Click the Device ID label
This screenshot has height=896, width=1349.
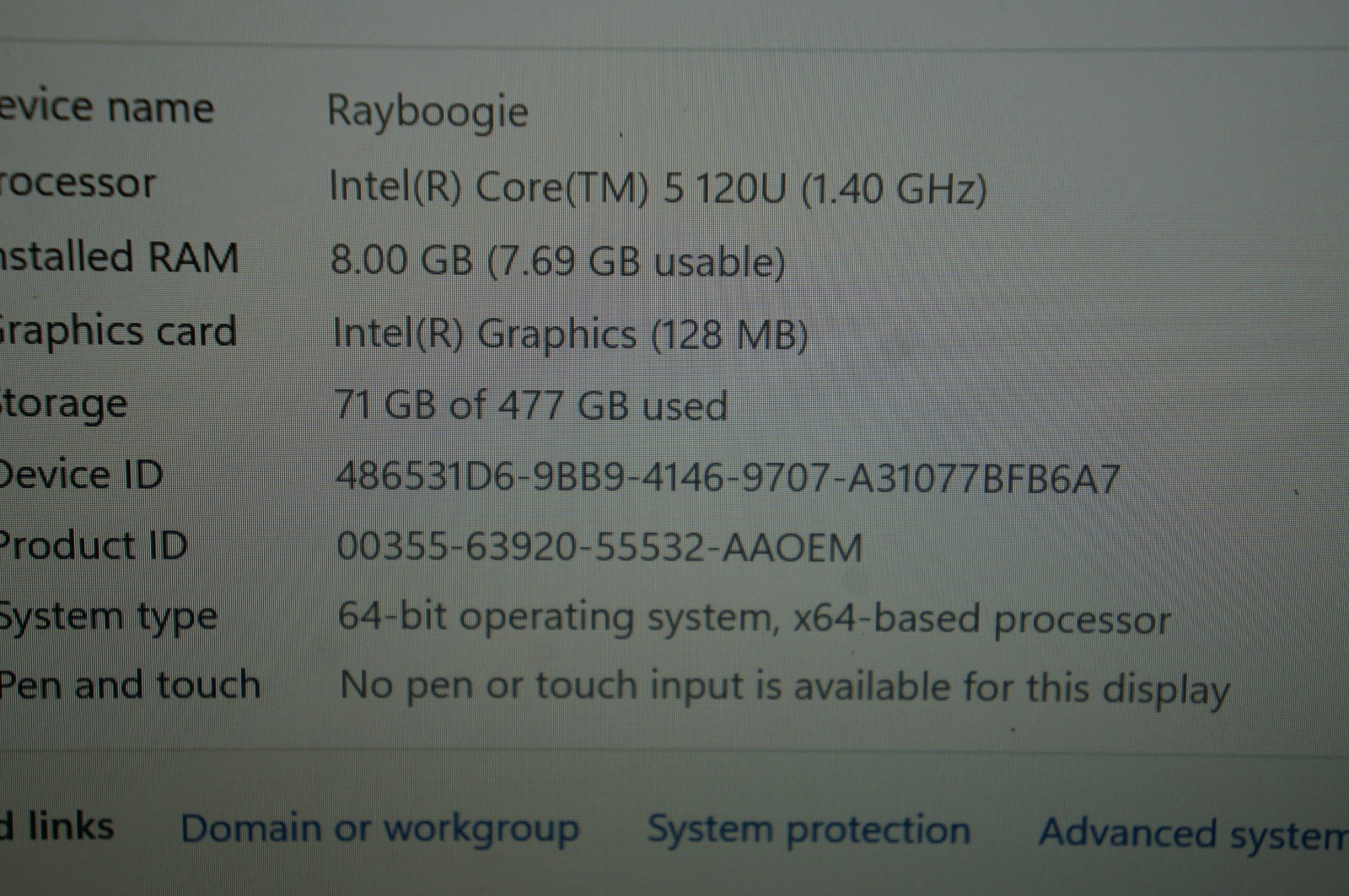click(81, 475)
